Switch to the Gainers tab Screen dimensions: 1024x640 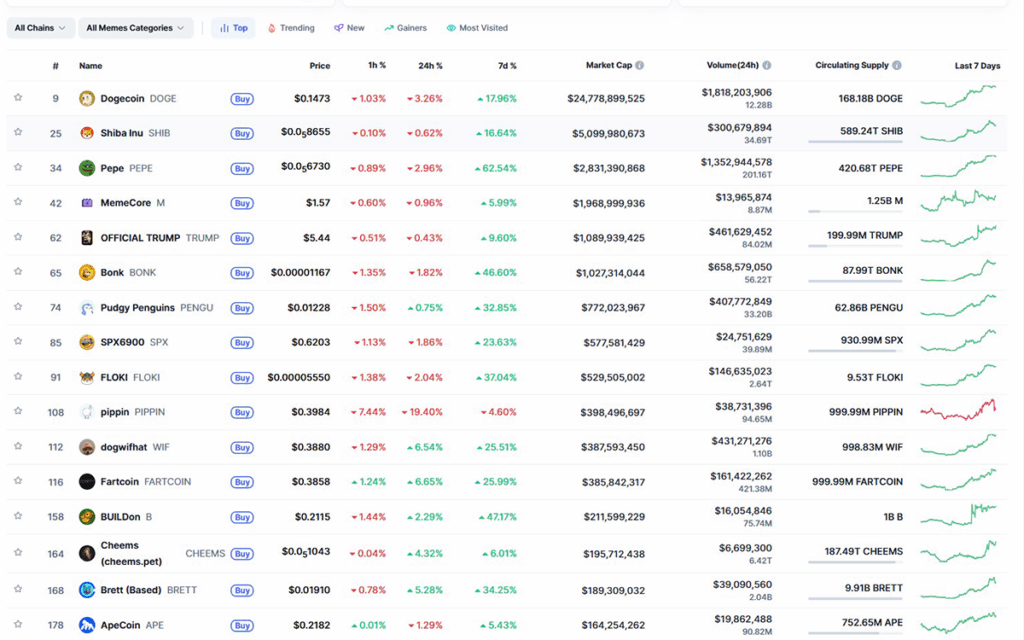406,28
